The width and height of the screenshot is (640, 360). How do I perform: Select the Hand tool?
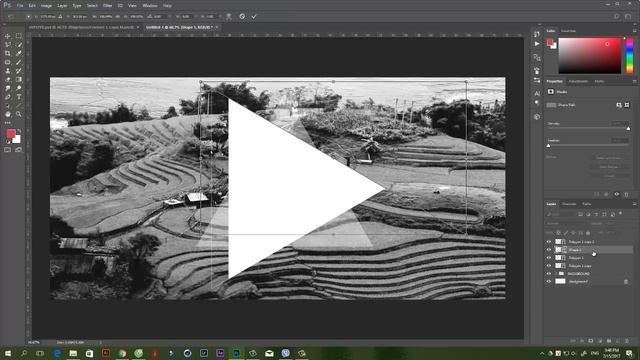(x=8, y=114)
